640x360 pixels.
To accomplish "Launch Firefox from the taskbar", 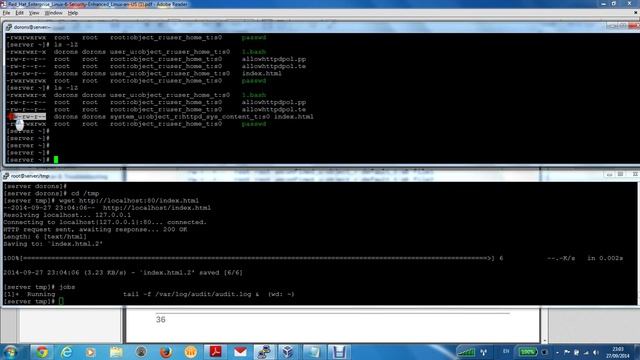I will click(x=166, y=352).
